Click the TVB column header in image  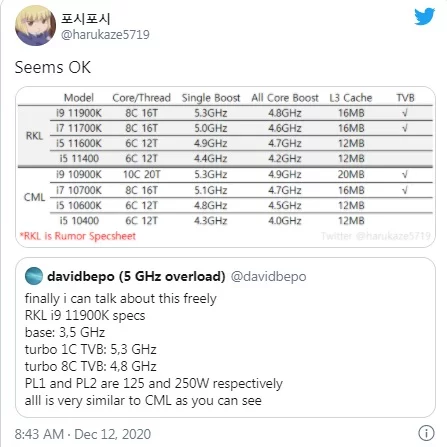pos(405,98)
